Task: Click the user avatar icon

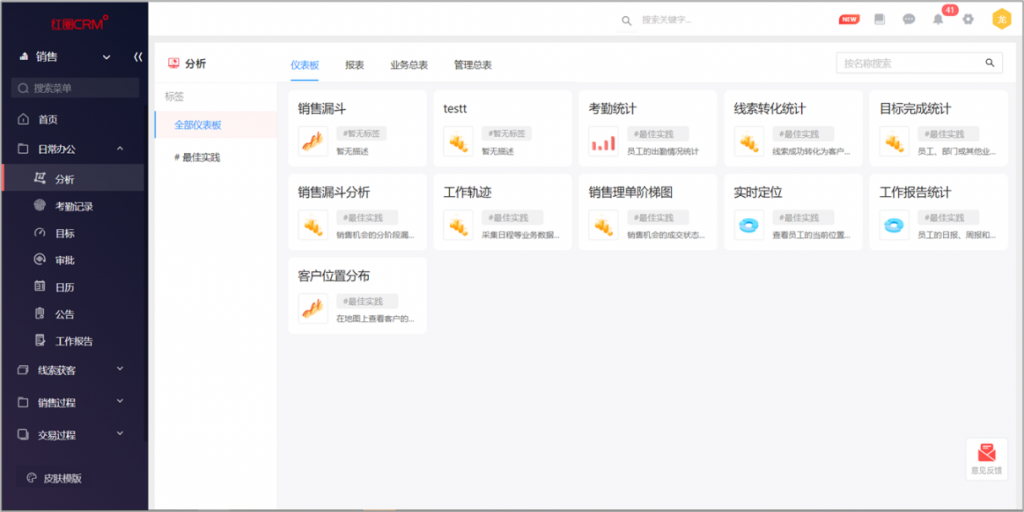Action: click(1000, 19)
